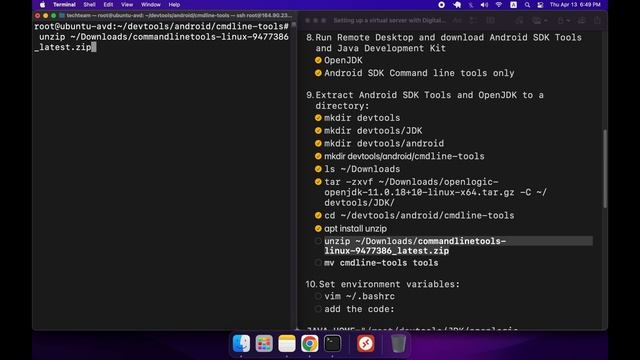
Task: Toggle the 'mkdir devtools/JDK' checklist circle
Action: (x=318, y=131)
